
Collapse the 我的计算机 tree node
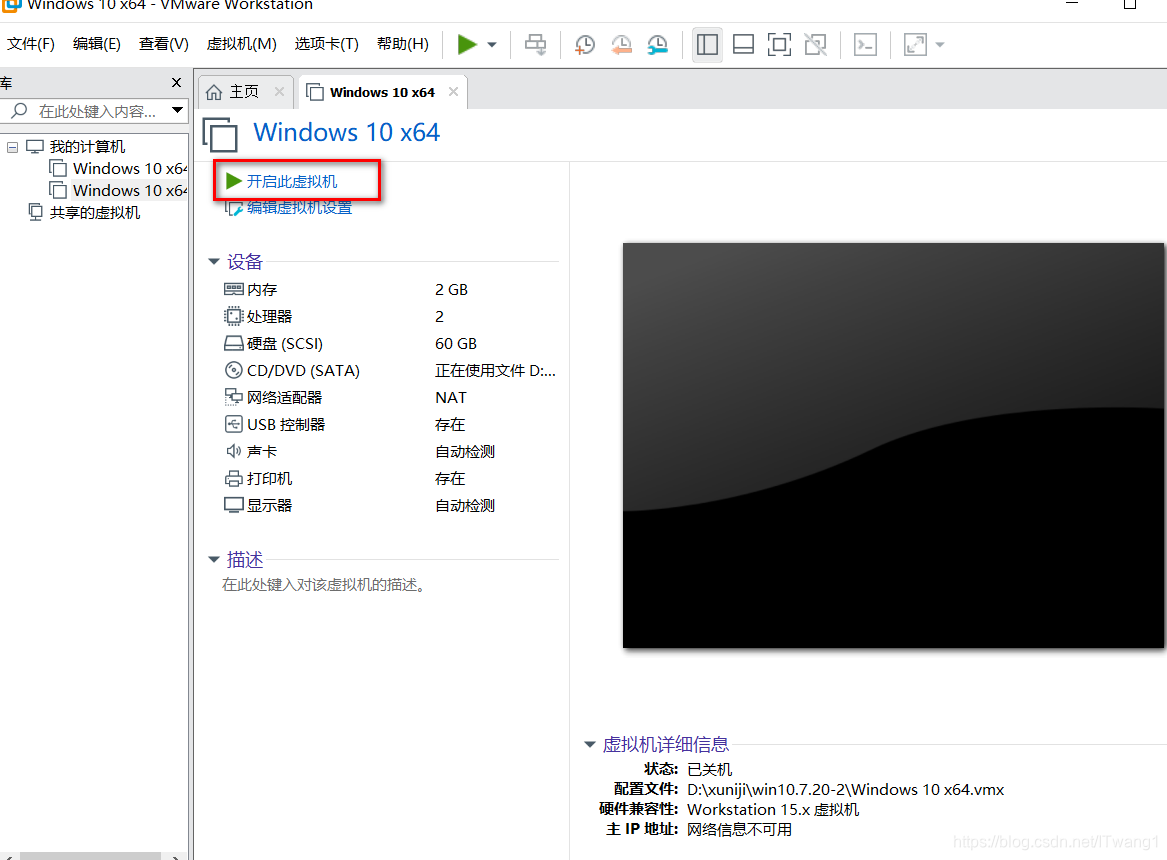[13, 147]
